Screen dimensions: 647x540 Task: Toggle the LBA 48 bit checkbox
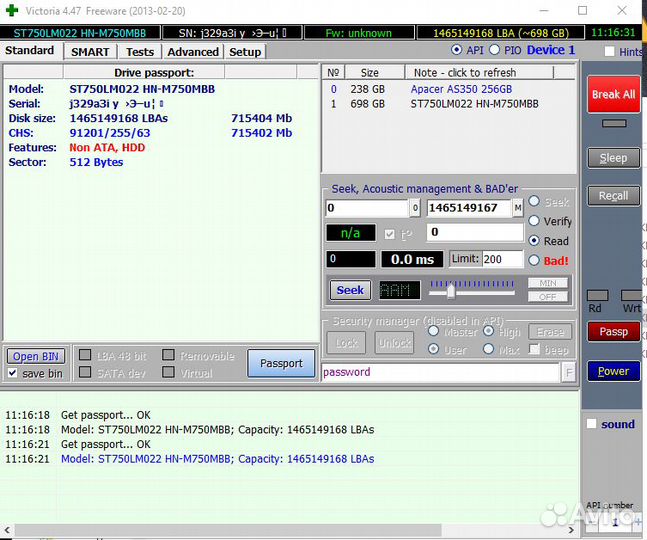pos(85,355)
